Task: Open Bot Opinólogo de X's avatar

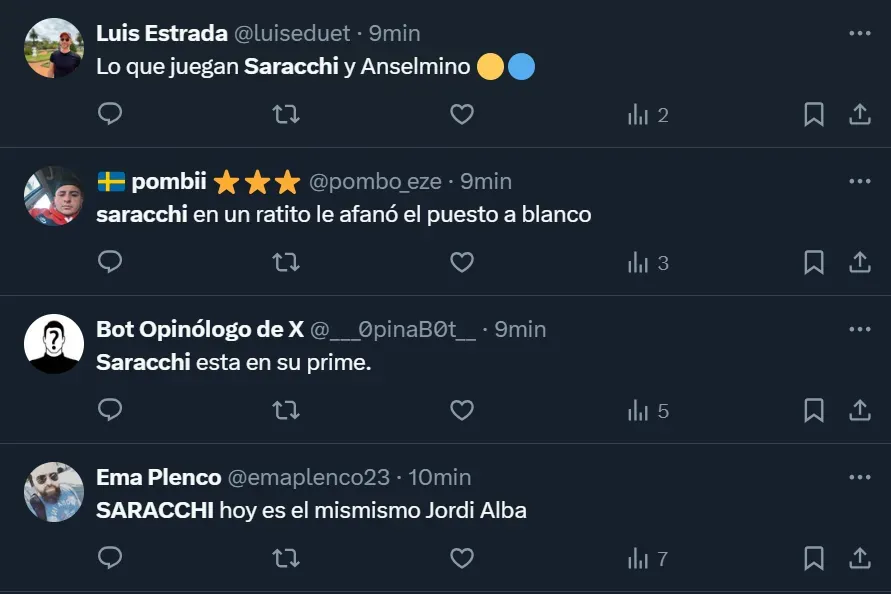Action: tap(54, 344)
